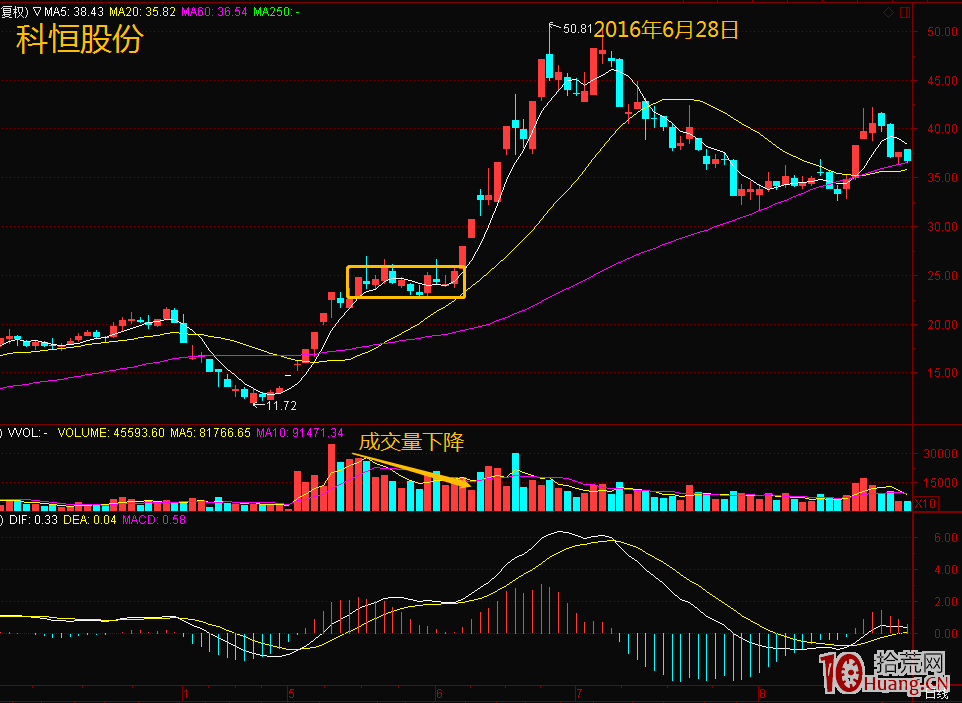Click the 6.00 MACD axis label
This screenshot has width=962, height=703.
tap(945, 538)
